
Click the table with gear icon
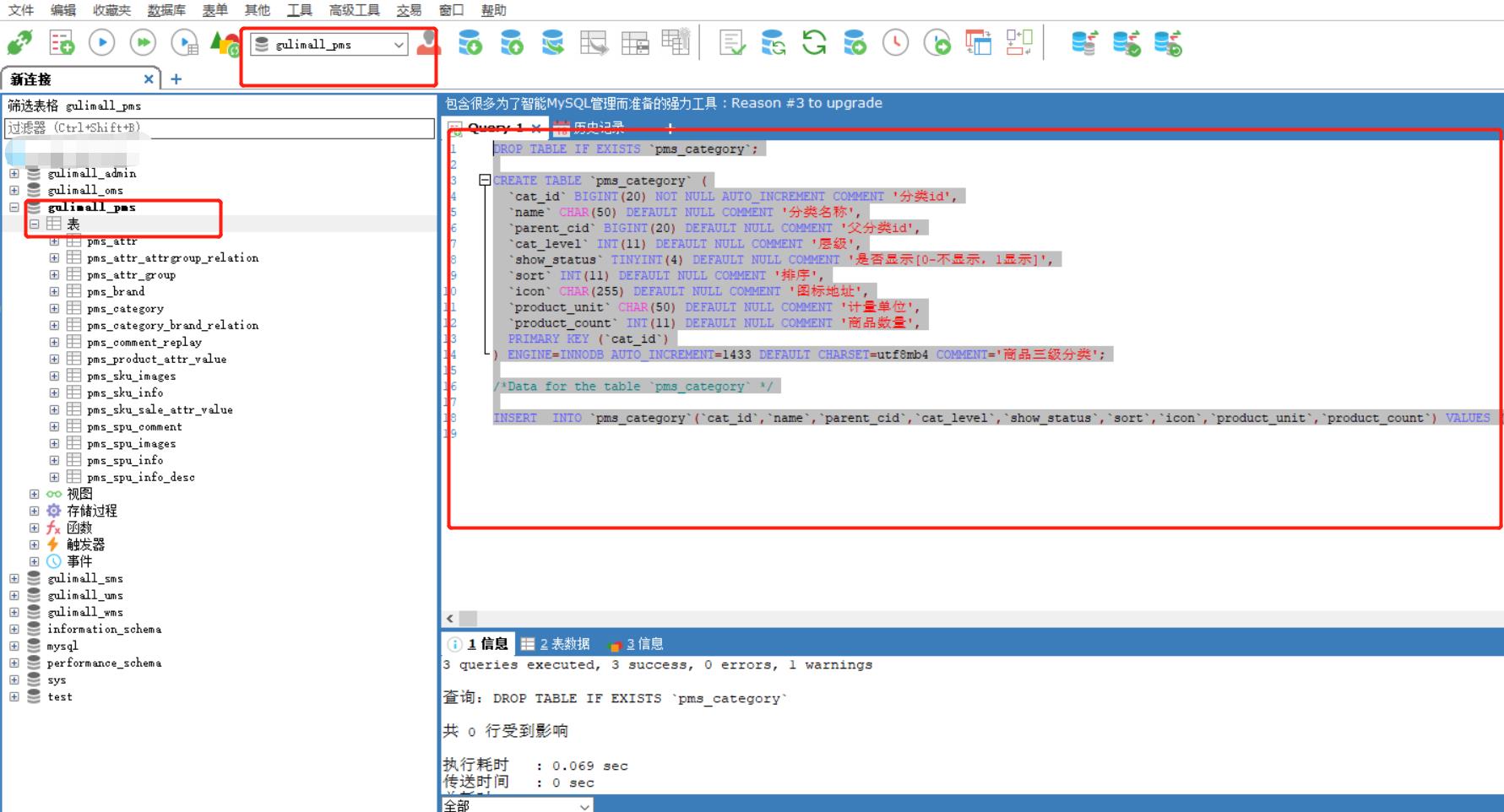click(676, 42)
